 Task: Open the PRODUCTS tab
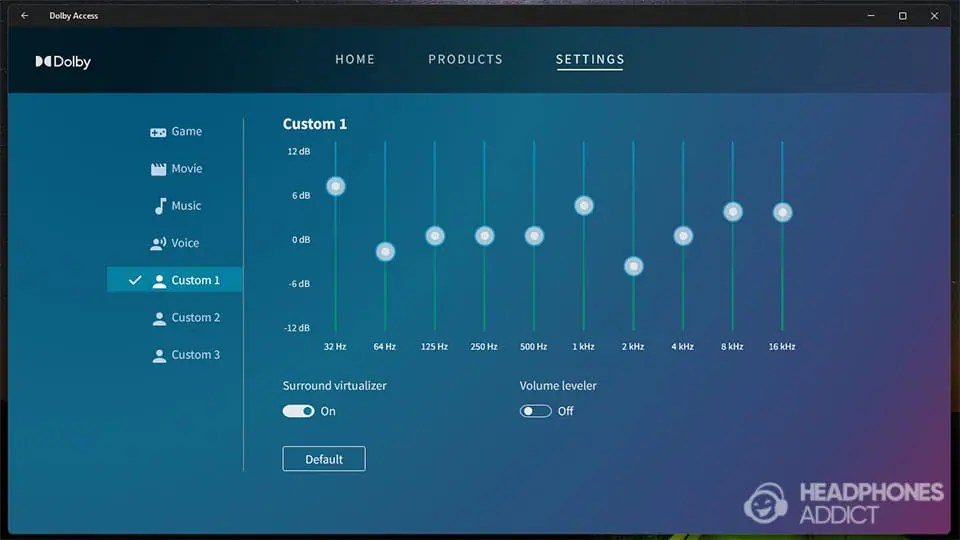pyautogui.click(x=465, y=59)
